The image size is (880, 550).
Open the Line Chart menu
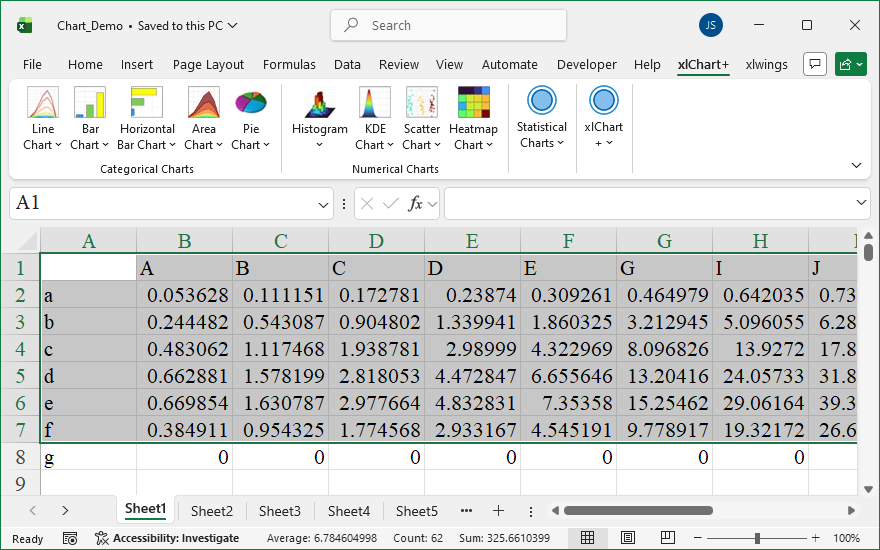(x=42, y=117)
